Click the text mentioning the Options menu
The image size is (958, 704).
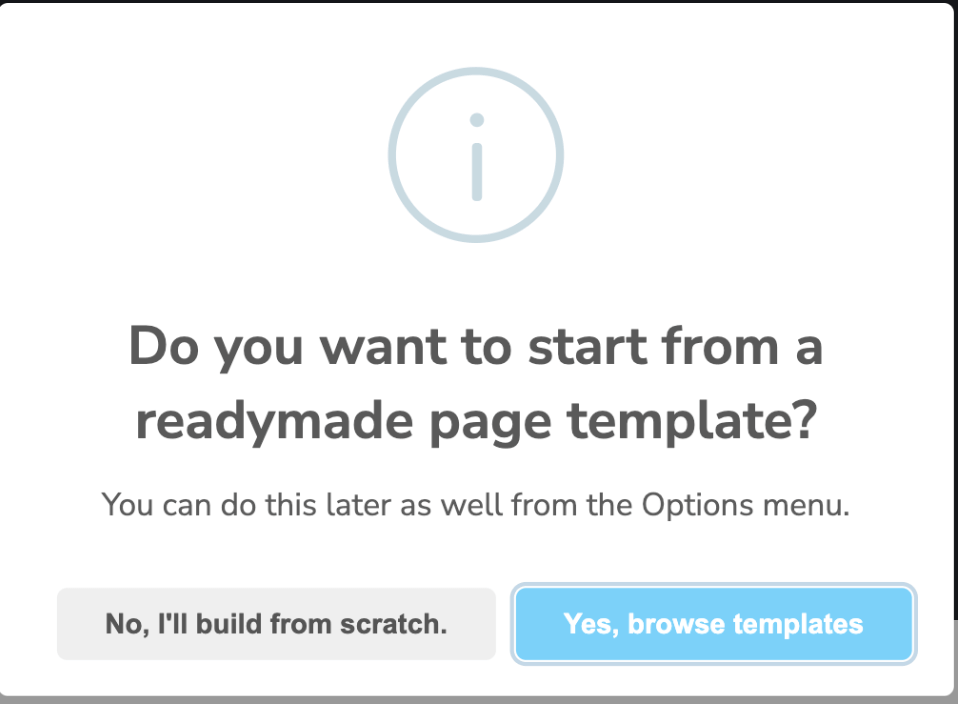pos(476,505)
